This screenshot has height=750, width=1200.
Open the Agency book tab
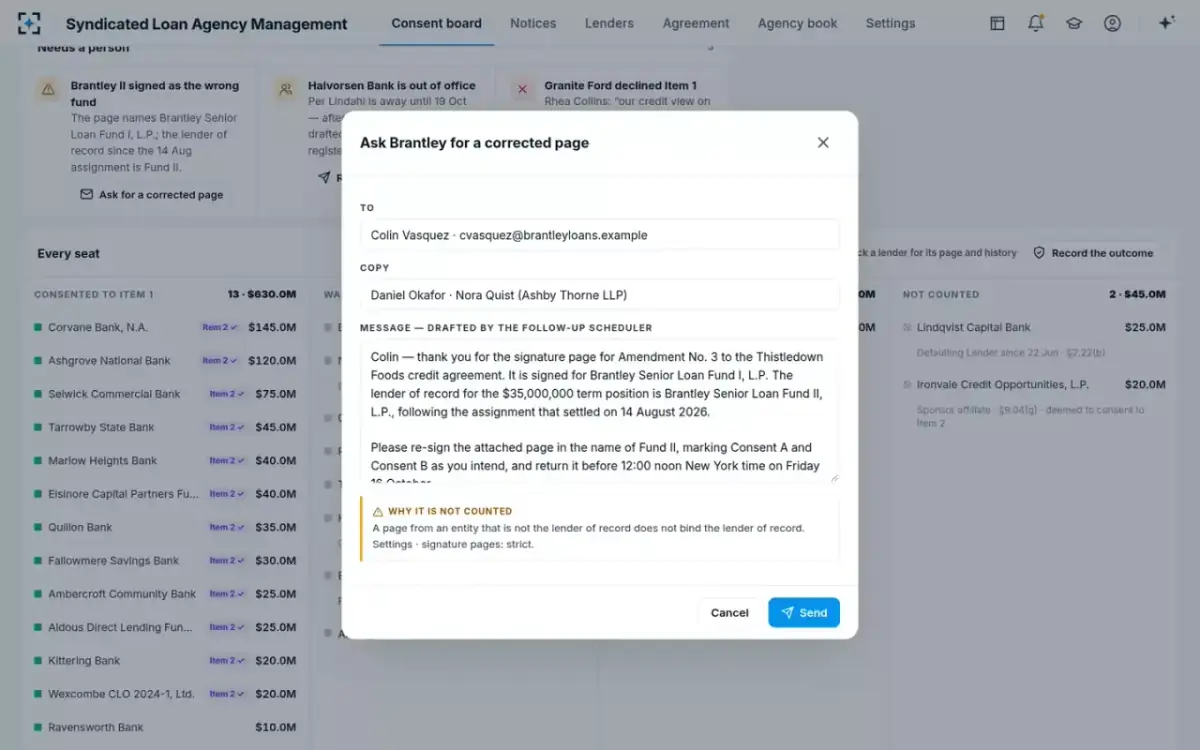797,23
